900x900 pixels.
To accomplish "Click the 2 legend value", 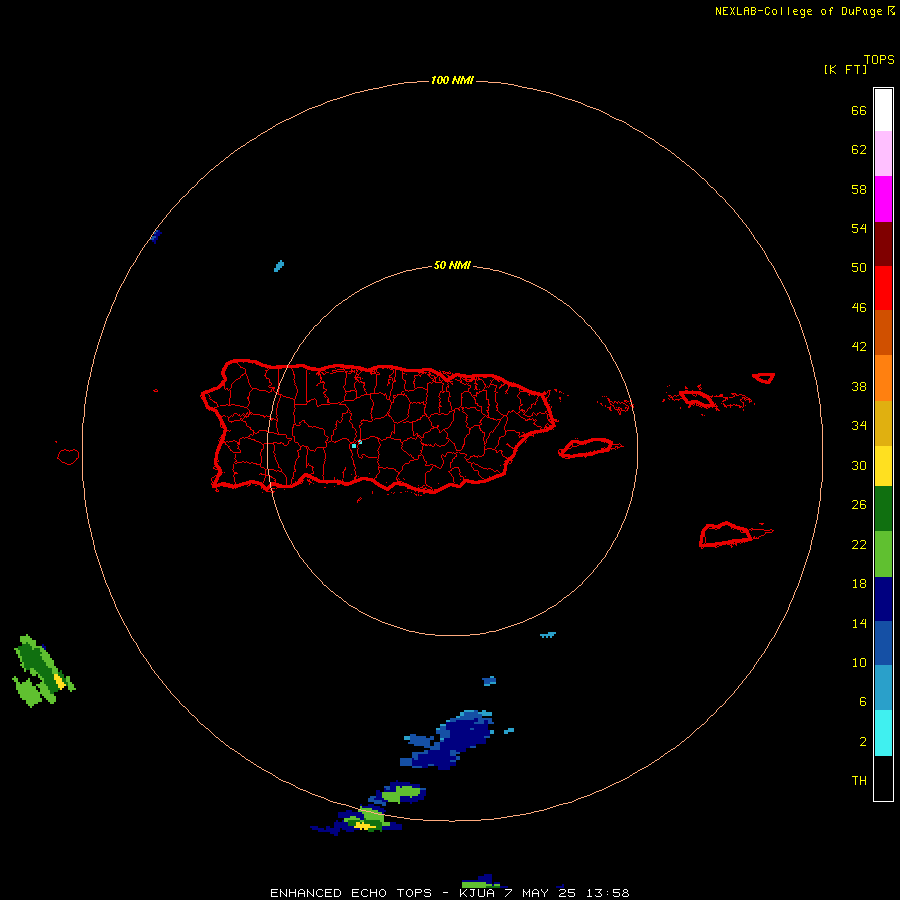I will pyautogui.click(x=863, y=741).
